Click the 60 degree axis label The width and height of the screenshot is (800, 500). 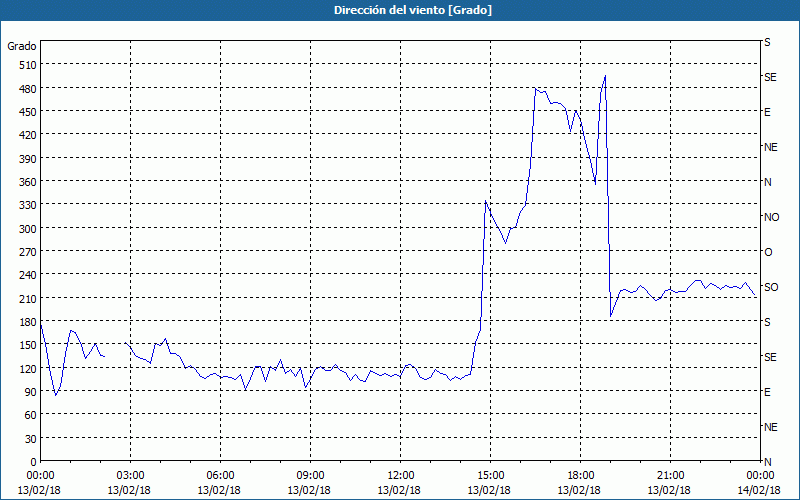pyautogui.click(x=30, y=415)
